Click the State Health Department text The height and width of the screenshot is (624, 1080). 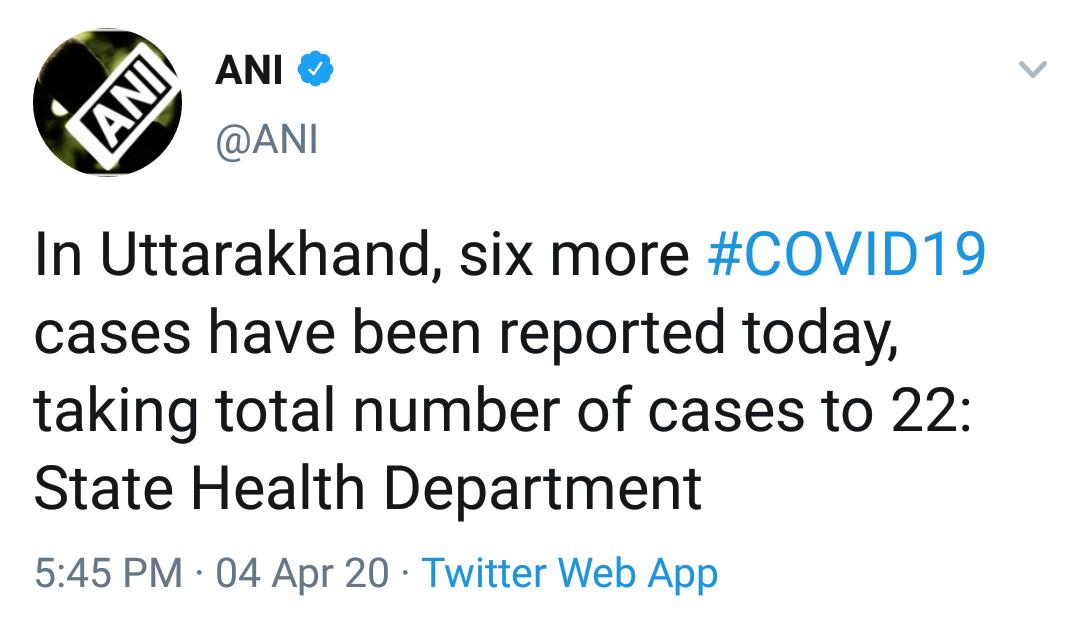point(368,489)
